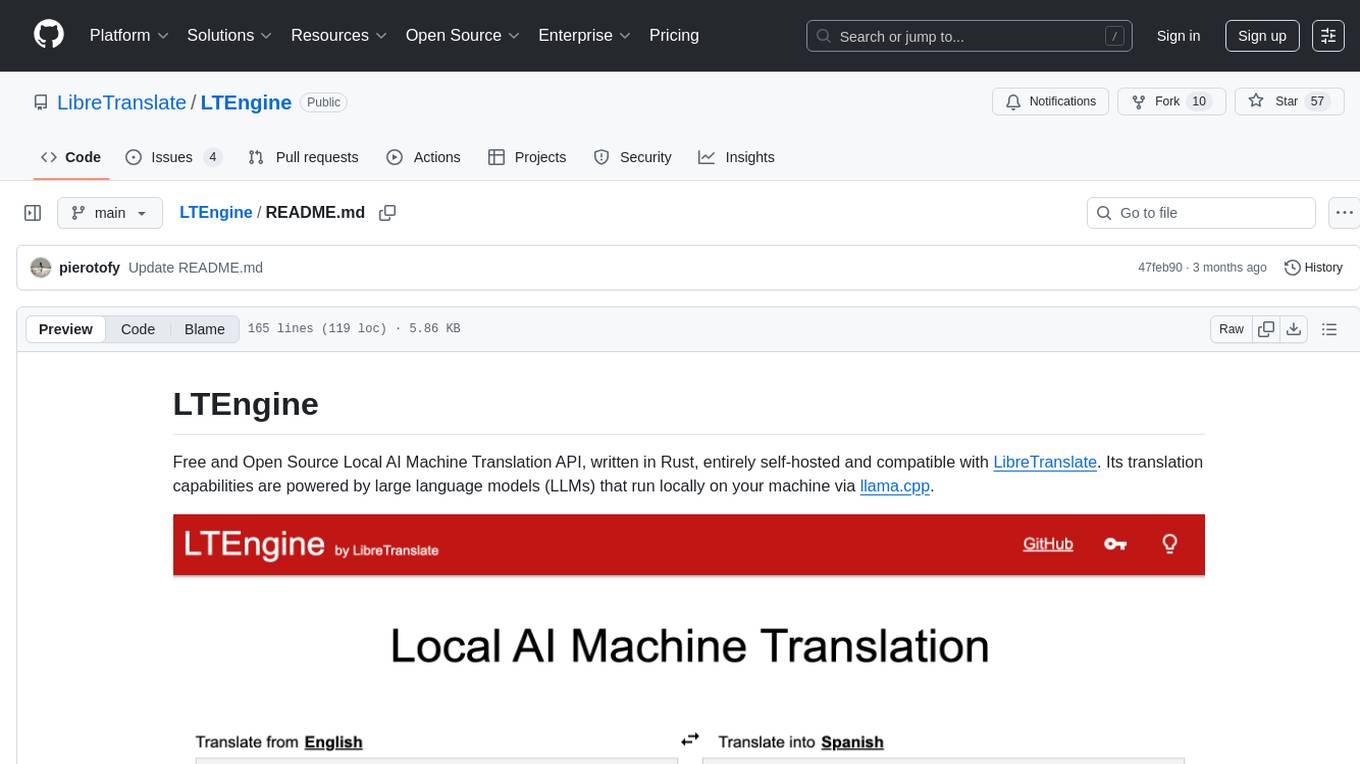Switch to Blame view

[x=205, y=329]
